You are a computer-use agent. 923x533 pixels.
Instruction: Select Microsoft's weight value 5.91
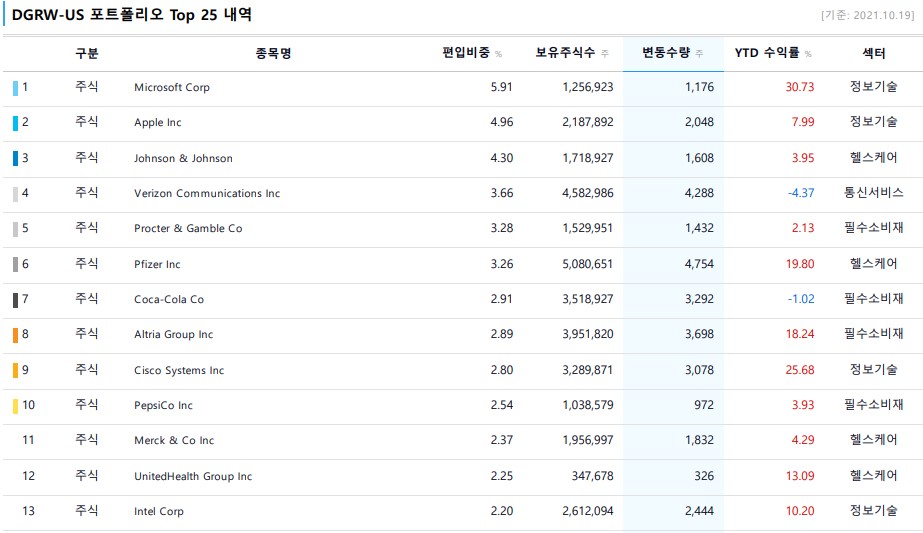(502, 87)
